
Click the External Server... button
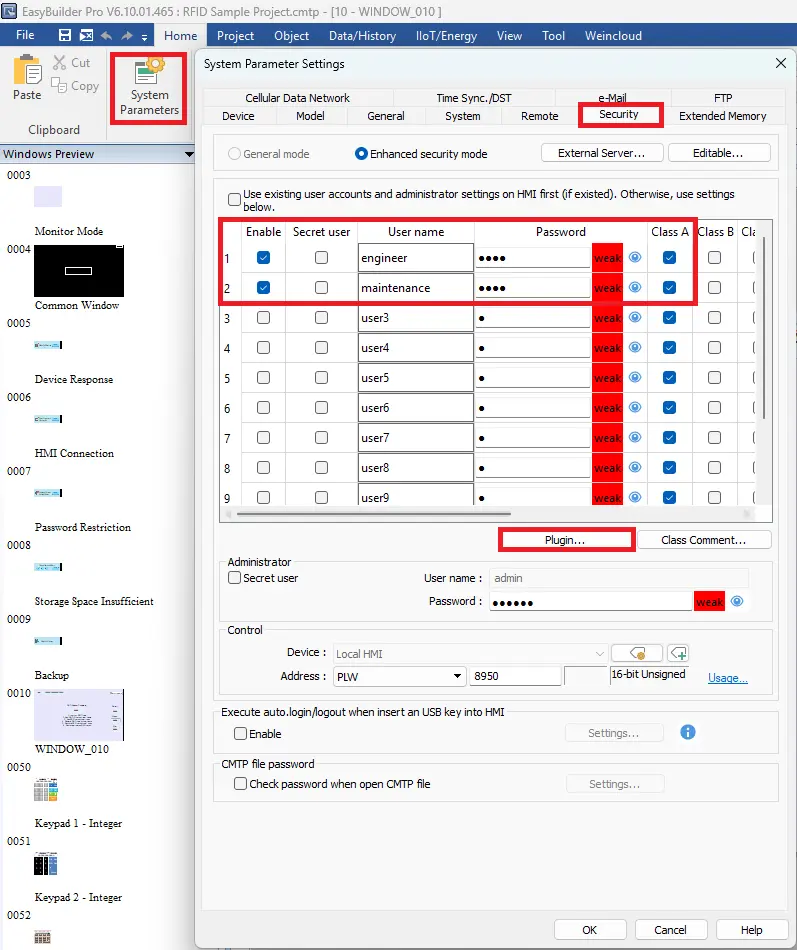pyautogui.click(x=601, y=153)
